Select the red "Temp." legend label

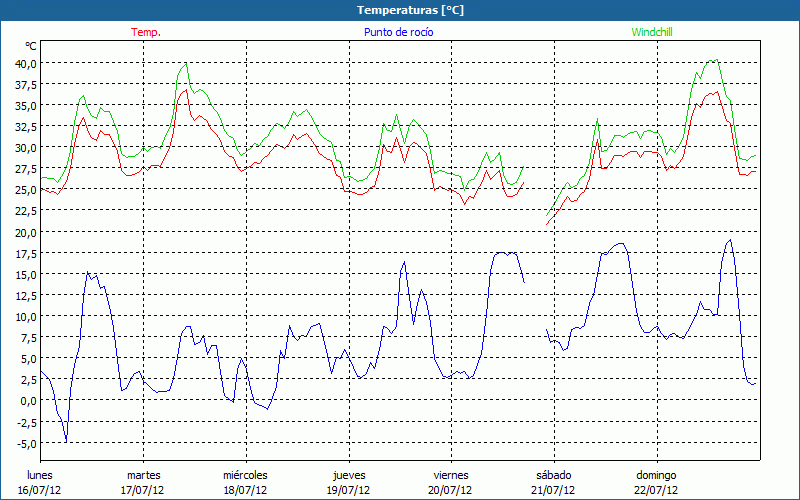coord(145,32)
